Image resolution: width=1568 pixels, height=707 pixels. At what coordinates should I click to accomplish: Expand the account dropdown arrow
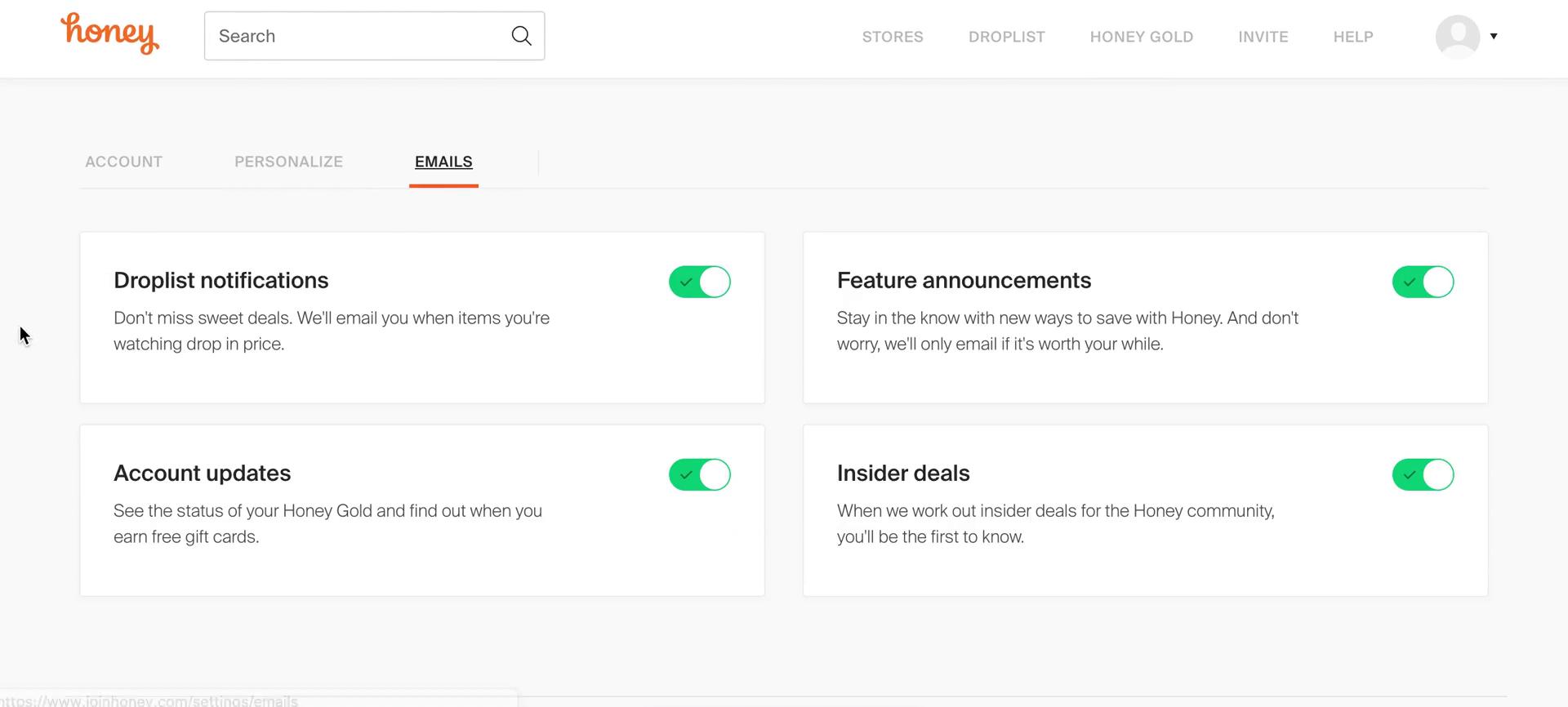coord(1494,36)
